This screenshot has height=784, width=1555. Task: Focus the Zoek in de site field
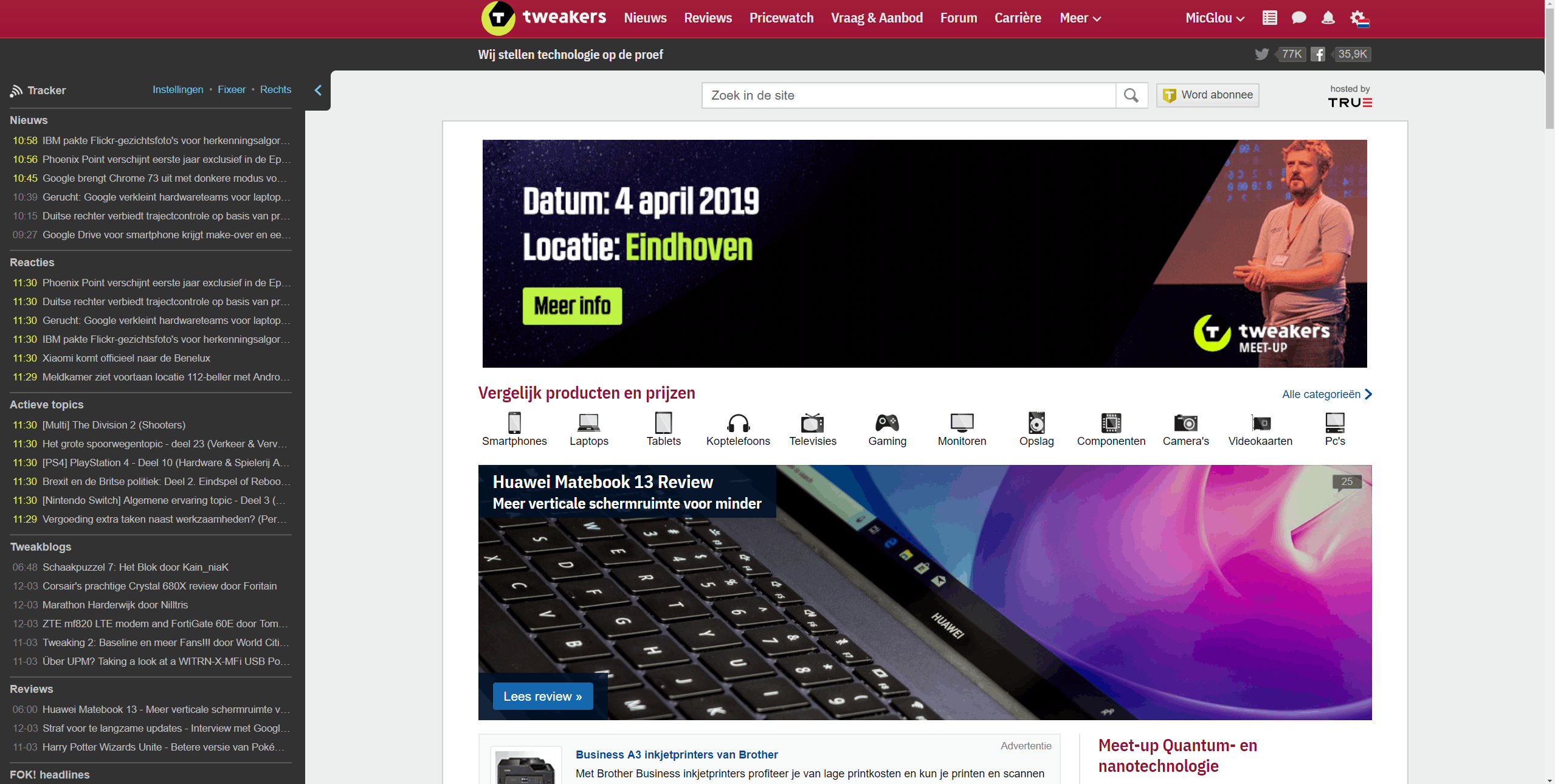pos(909,95)
